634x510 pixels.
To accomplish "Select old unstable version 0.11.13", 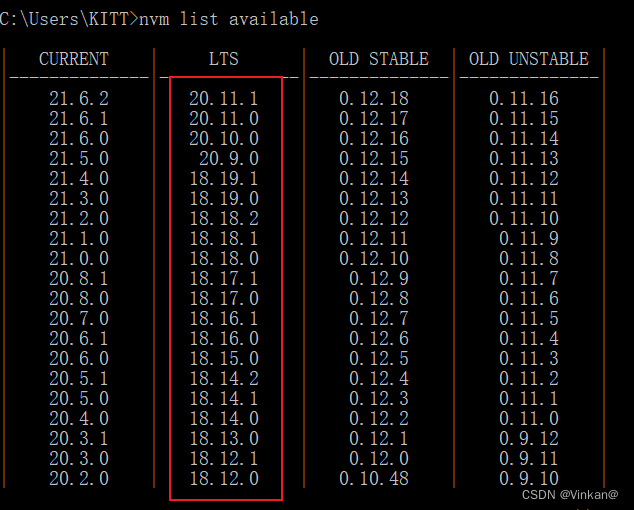I will pyautogui.click(x=524, y=159).
